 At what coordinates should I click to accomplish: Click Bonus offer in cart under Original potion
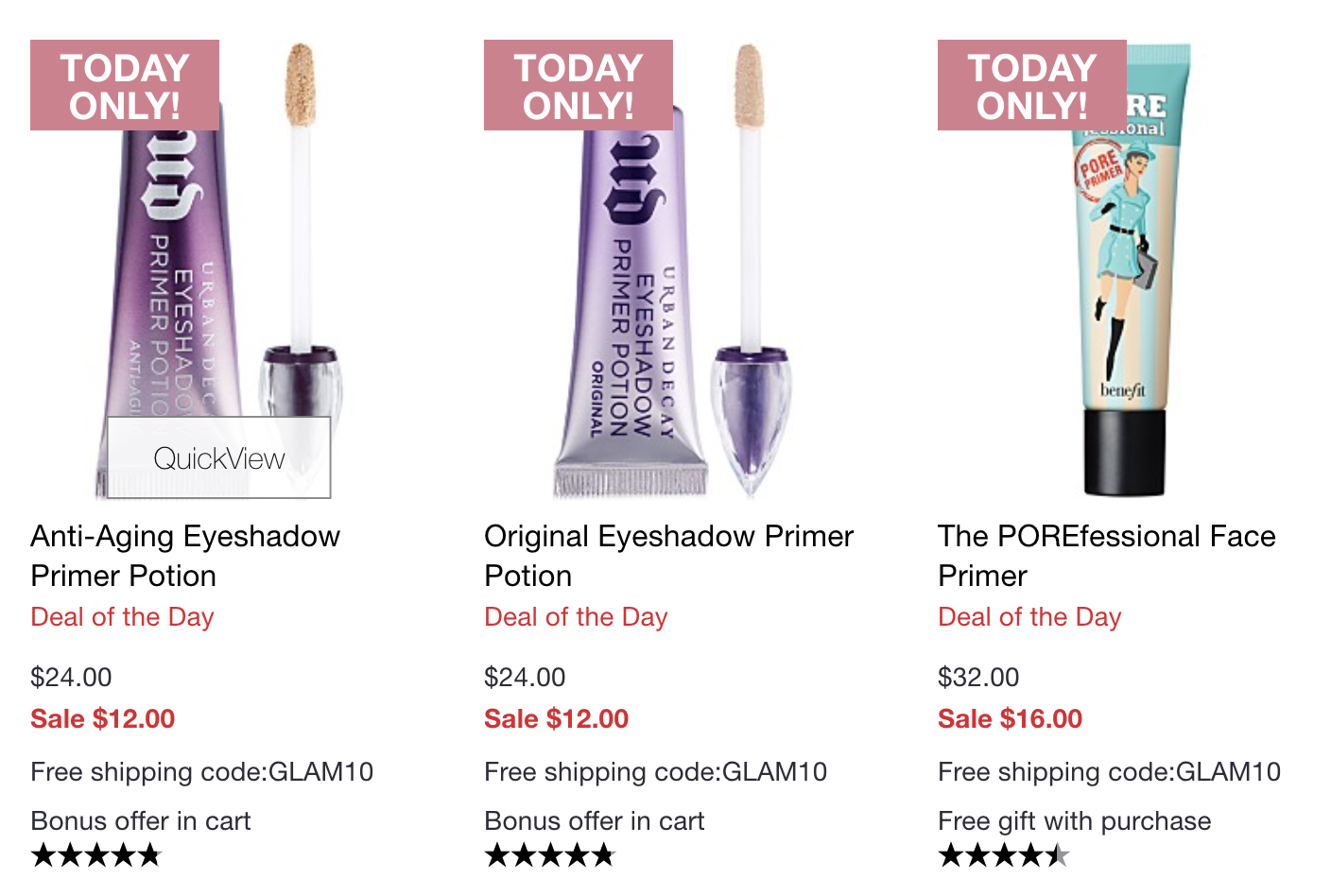(x=594, y=820)
